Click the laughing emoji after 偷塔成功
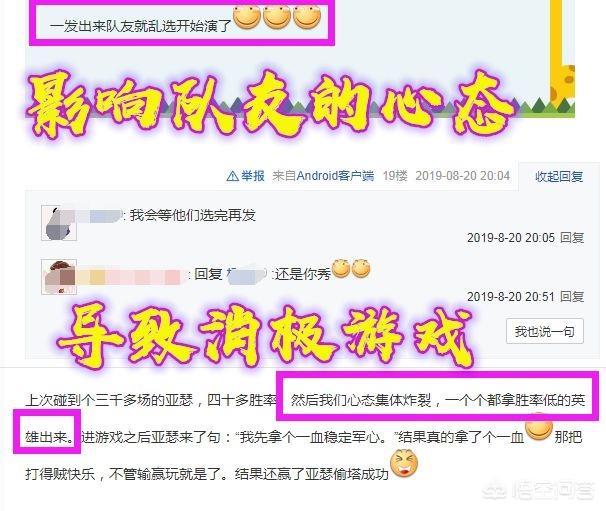This screenshot has height=511, width=606. pos(404,463)
